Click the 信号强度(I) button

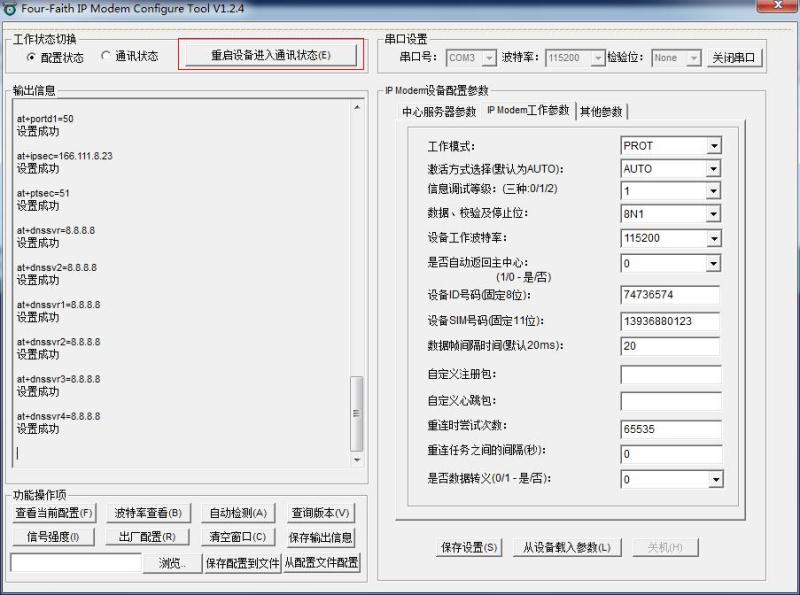(53, 537)
